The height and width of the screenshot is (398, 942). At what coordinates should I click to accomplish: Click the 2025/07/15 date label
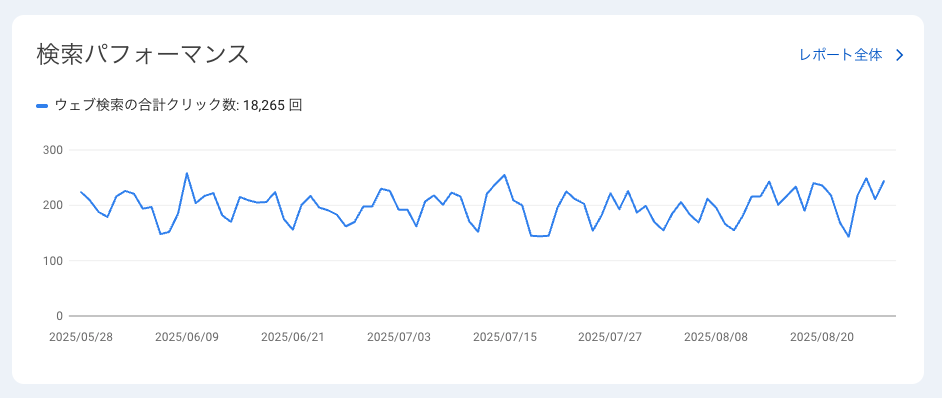[505, 337]
